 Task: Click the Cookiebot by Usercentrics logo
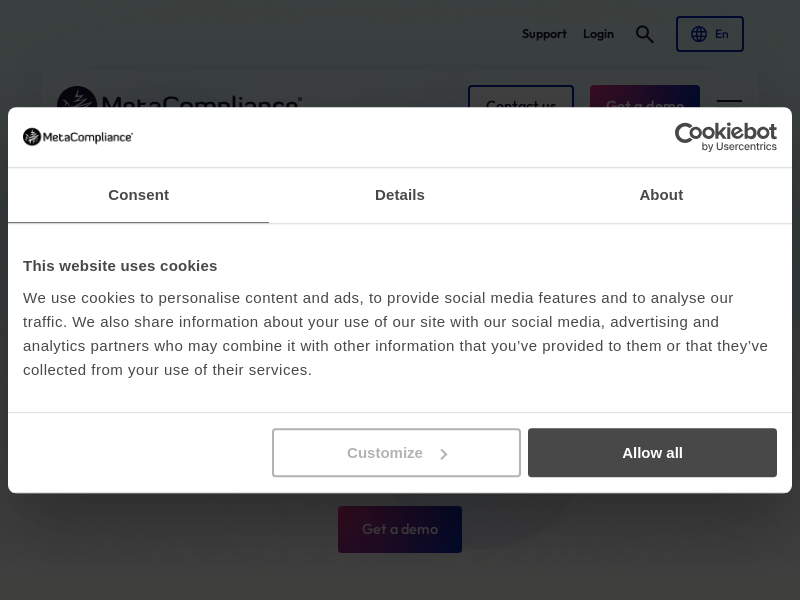coord(725,137)
